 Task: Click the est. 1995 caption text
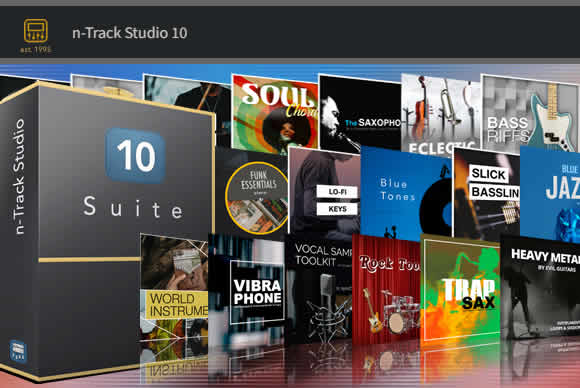point(36,50)
